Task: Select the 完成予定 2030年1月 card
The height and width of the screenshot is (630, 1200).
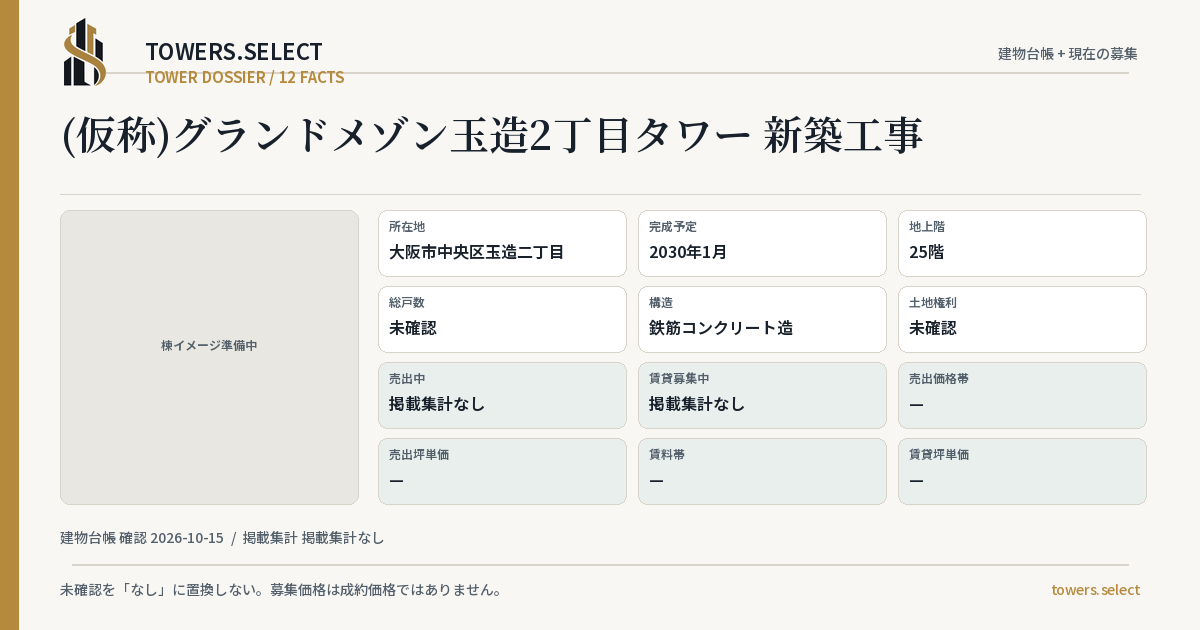Action: point(762,243)
